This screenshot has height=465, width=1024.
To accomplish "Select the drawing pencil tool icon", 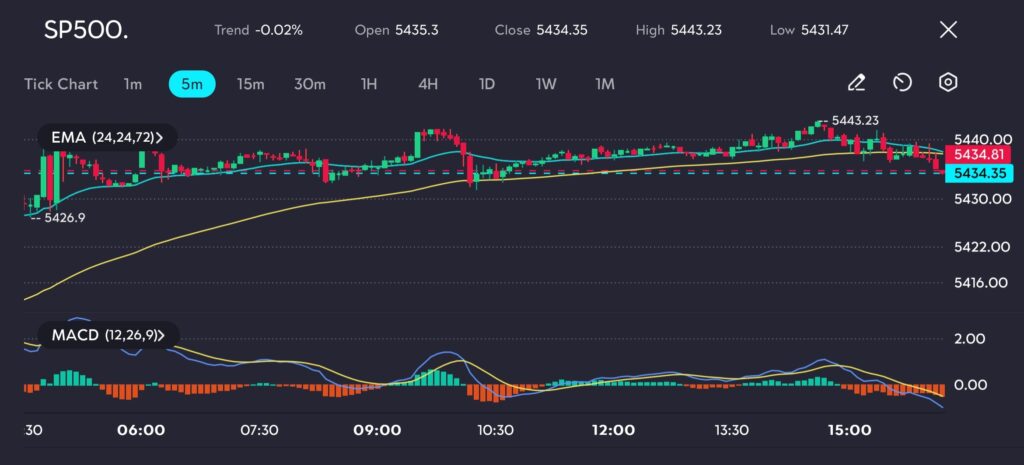I will pyautogui.click(x=856, y=83).
